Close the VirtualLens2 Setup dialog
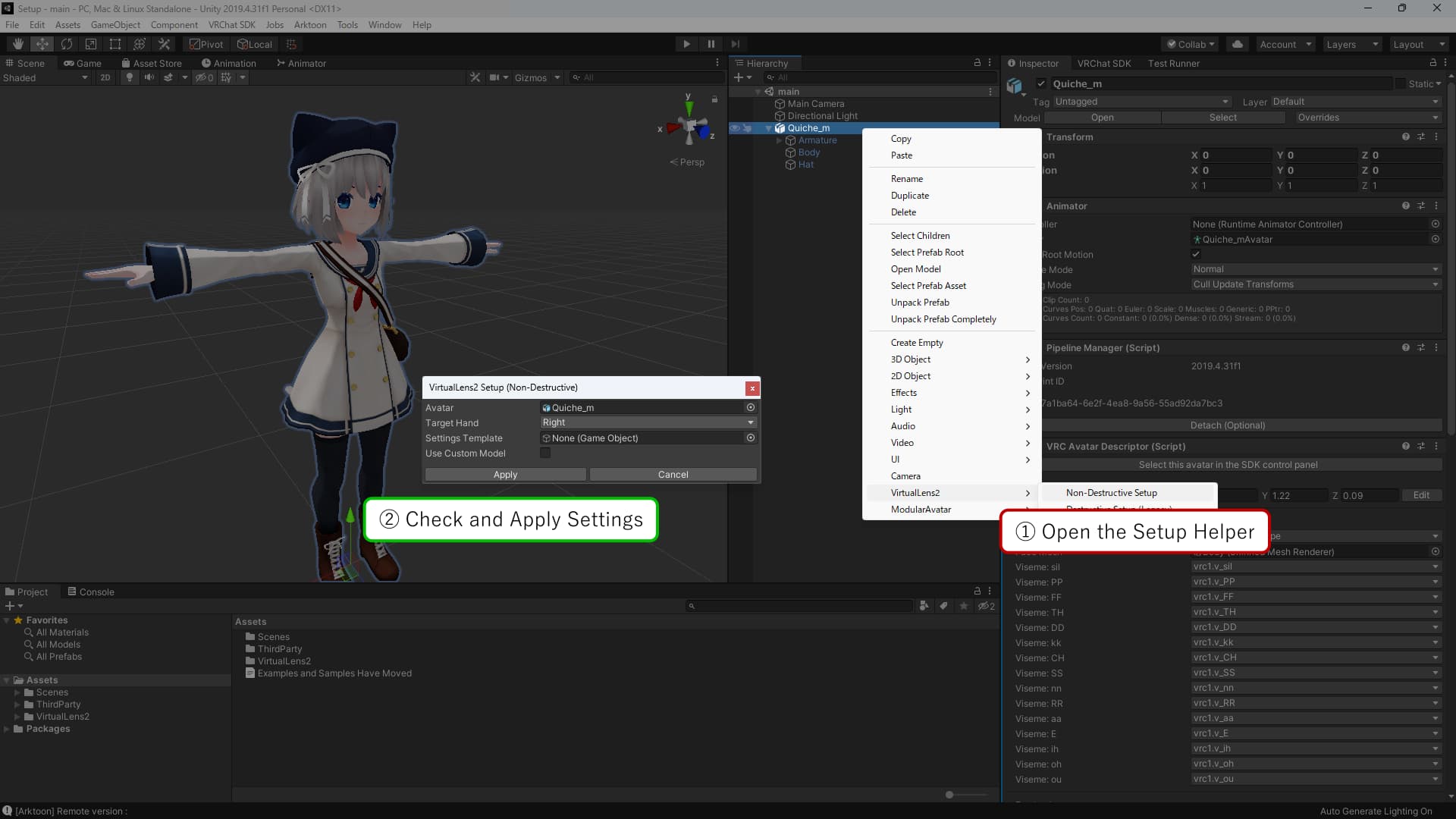Image resolution: width=1456 pixels, height=819 pixels. pyautogui.click(x=752, y=388)
